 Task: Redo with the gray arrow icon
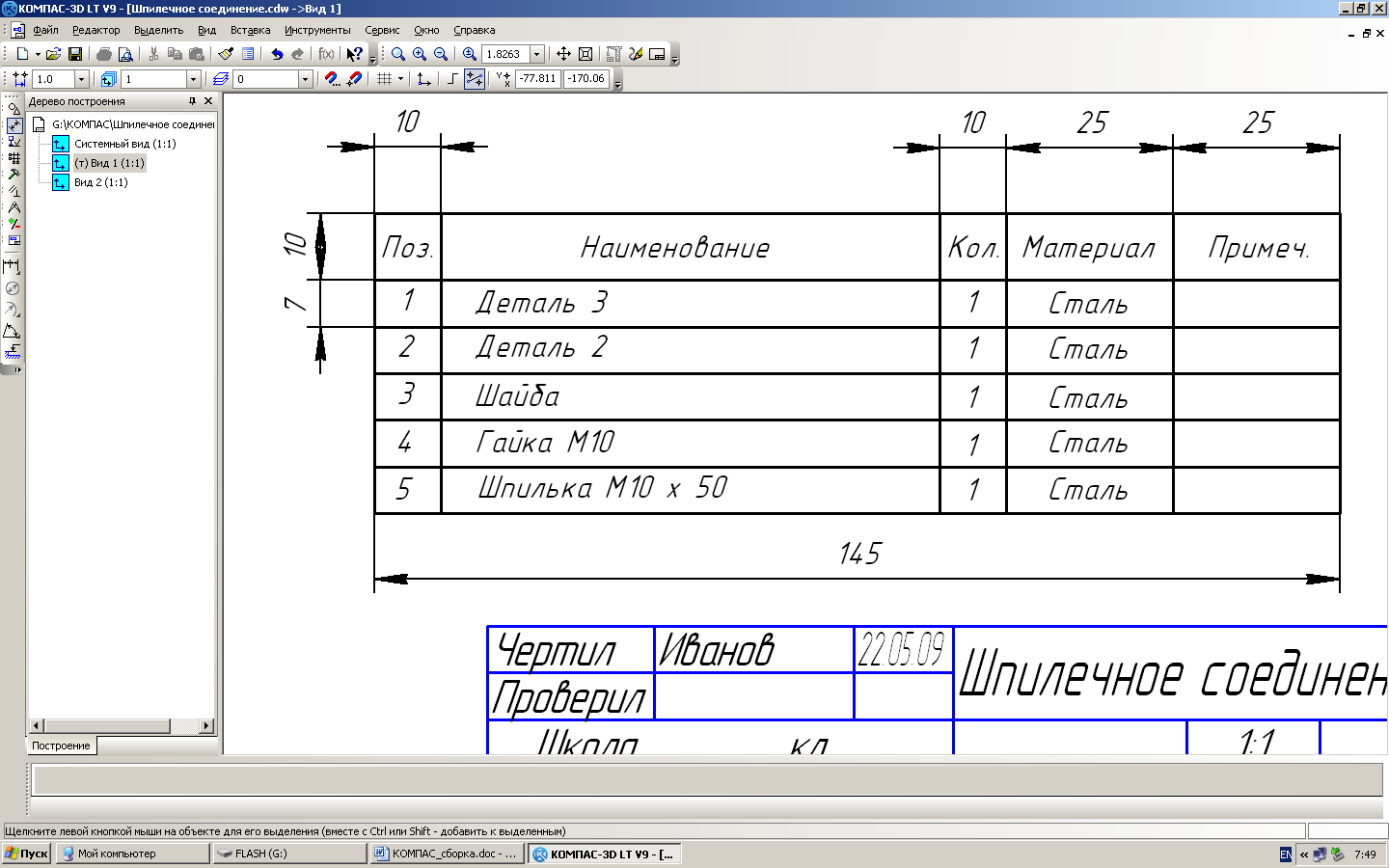pyautogui.click(x=297, y=54)
